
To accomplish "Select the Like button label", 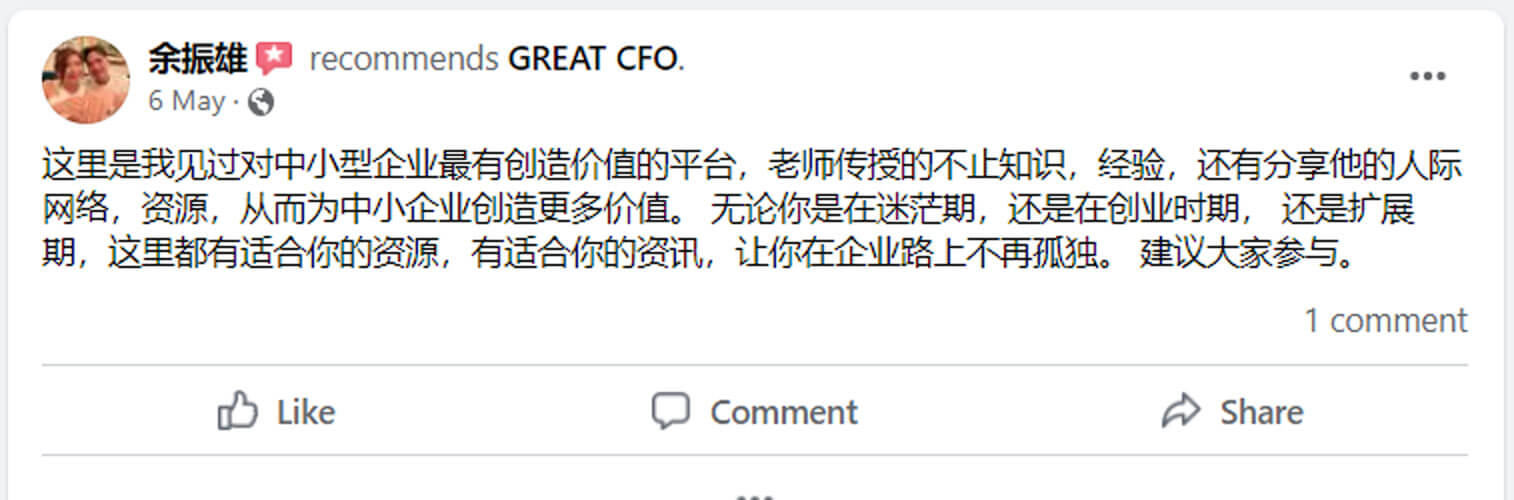I will [x=306, y=412].
